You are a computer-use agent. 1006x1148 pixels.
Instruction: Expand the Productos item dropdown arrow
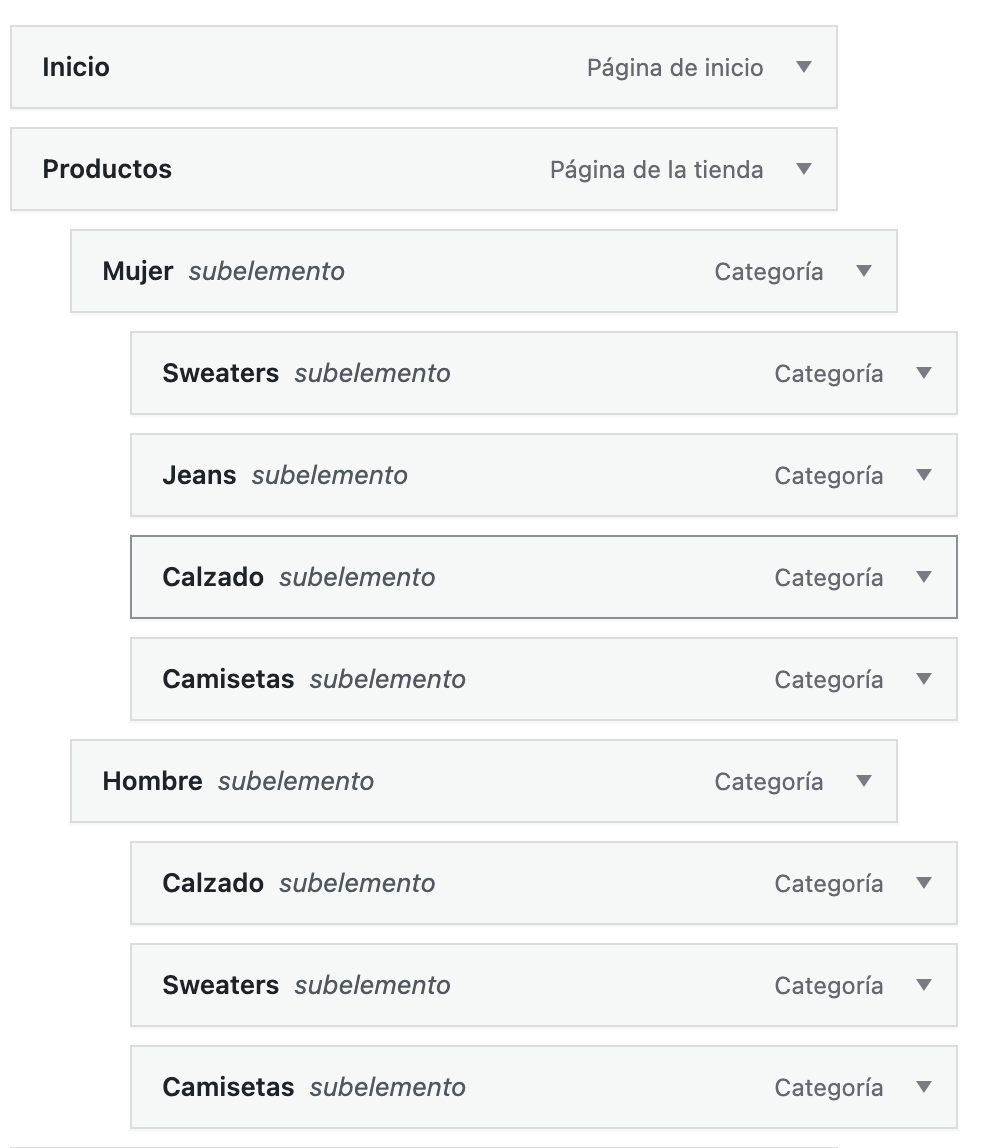(804, 169)
